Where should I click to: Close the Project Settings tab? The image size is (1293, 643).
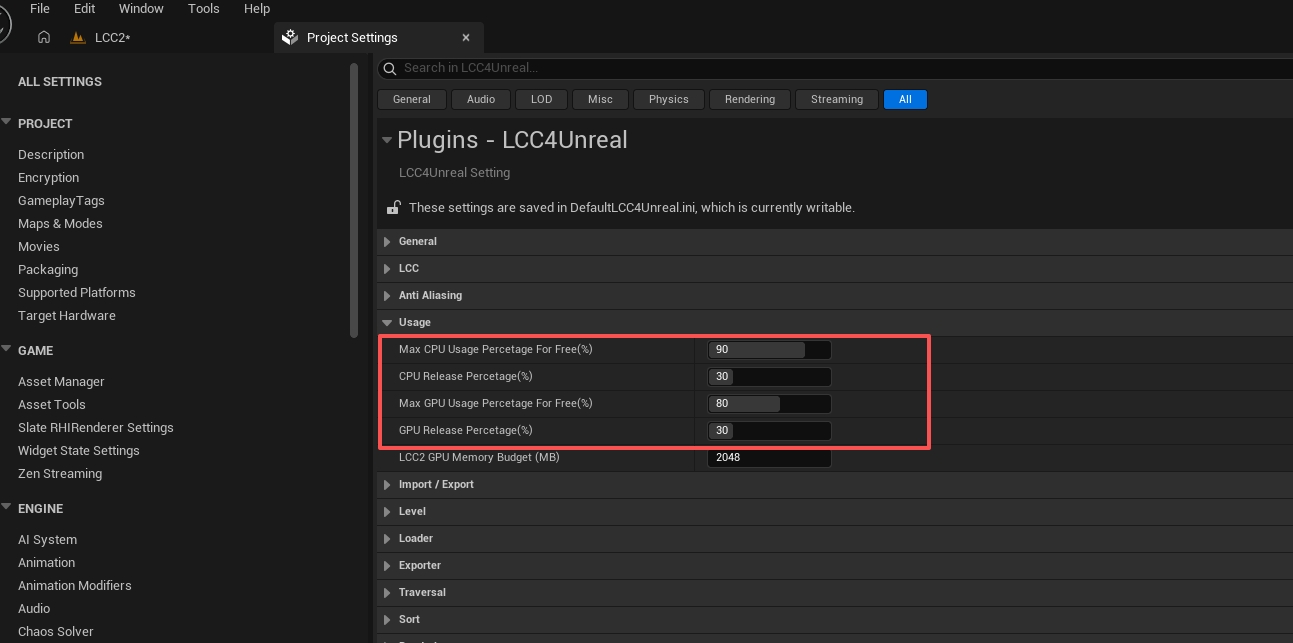466,37
